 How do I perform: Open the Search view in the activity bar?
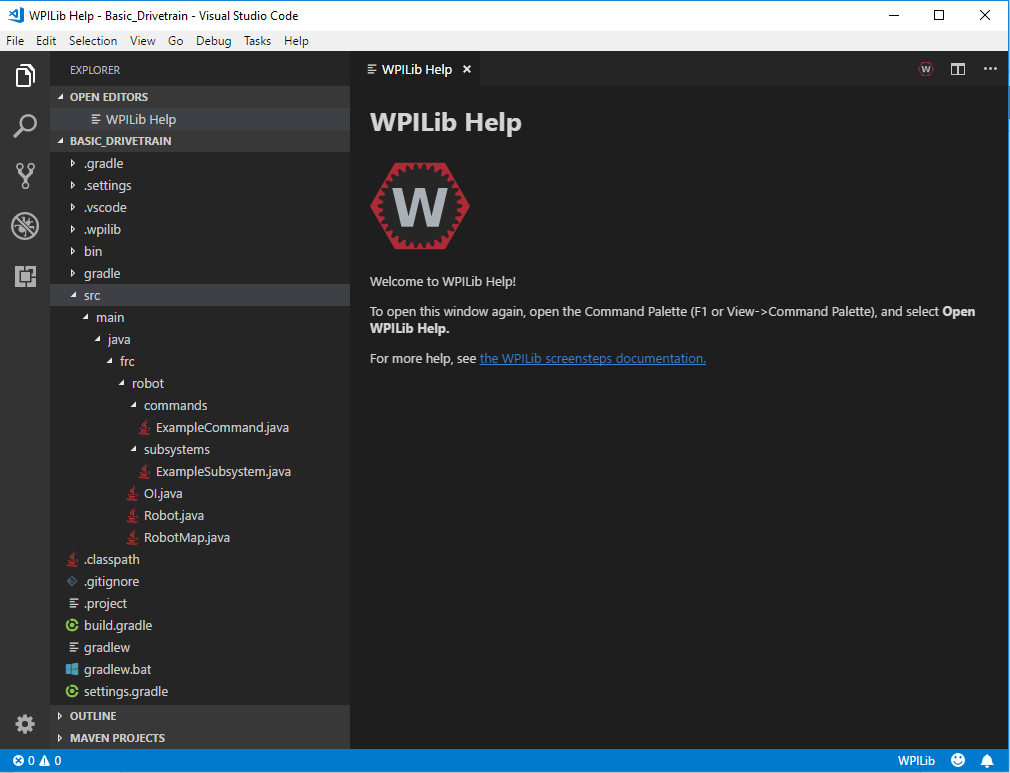click(25, 125)
